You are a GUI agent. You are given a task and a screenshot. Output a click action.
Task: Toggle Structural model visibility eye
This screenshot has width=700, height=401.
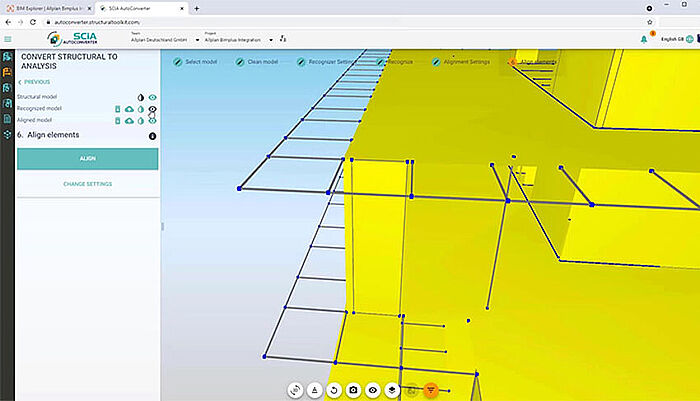[152, 97]
